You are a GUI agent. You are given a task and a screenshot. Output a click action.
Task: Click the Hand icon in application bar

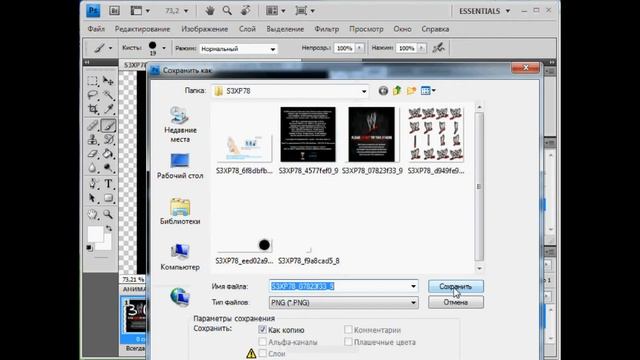pyautogui.click(x=210, y=11)
